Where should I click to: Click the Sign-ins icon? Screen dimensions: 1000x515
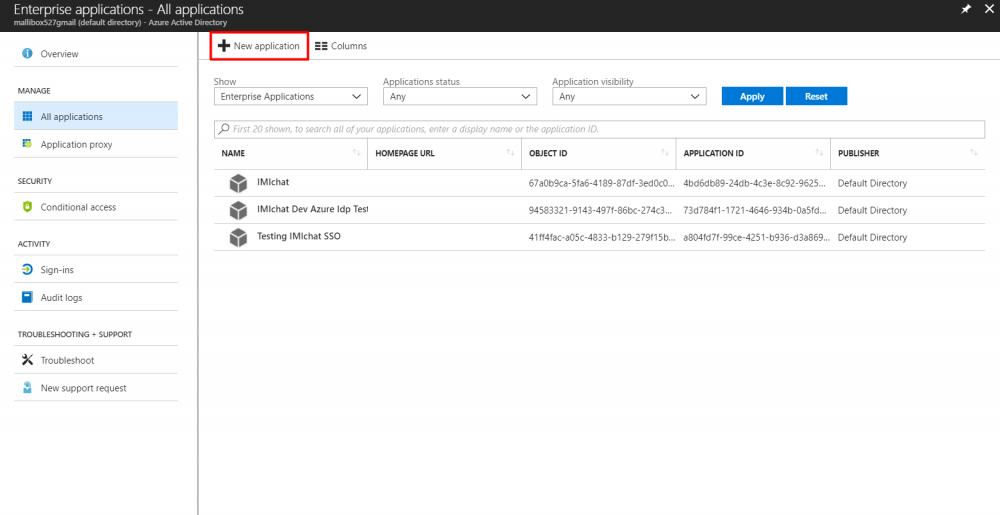(x=27, y=270)
